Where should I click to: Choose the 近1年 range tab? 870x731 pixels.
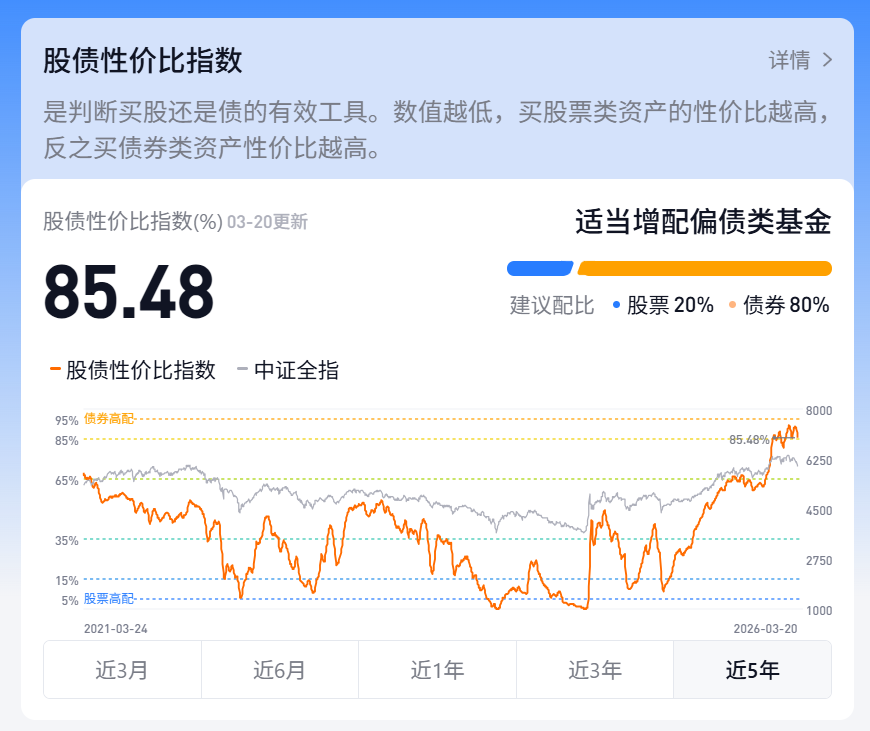click(437, 670)
